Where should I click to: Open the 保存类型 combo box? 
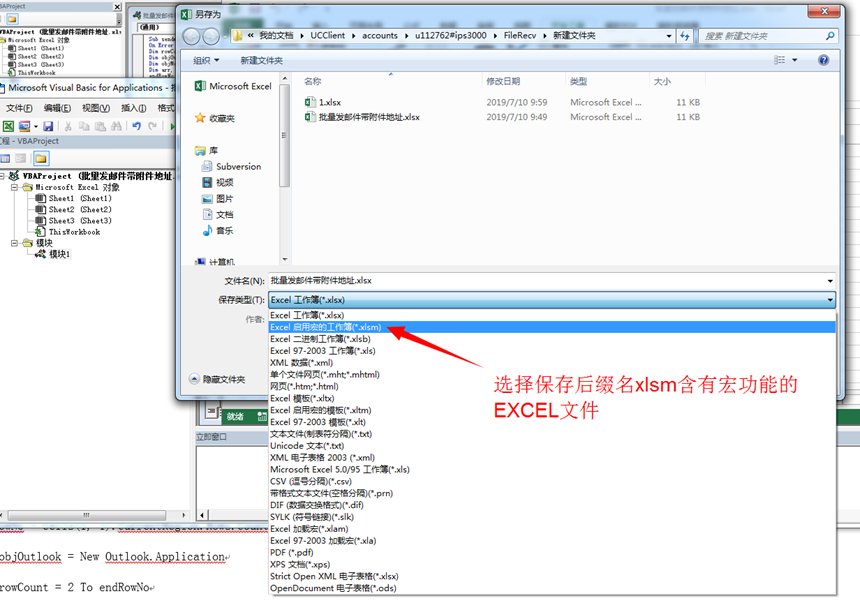click(552, 300)
